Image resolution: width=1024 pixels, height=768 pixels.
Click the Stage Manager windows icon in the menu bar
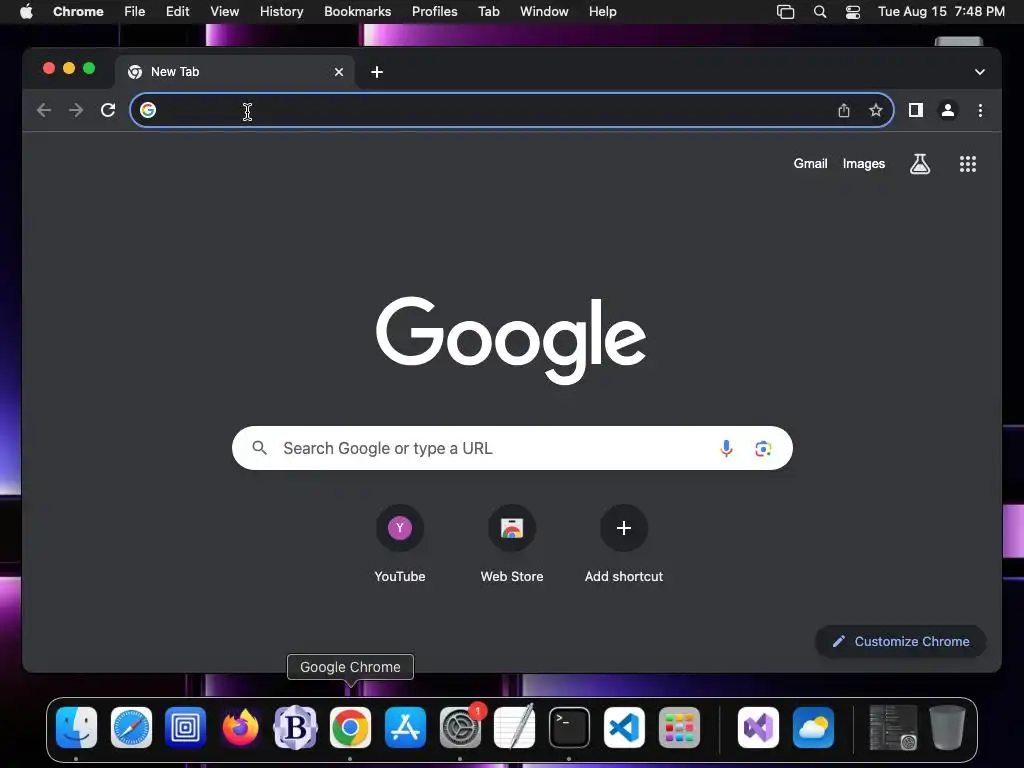point(786,12)
